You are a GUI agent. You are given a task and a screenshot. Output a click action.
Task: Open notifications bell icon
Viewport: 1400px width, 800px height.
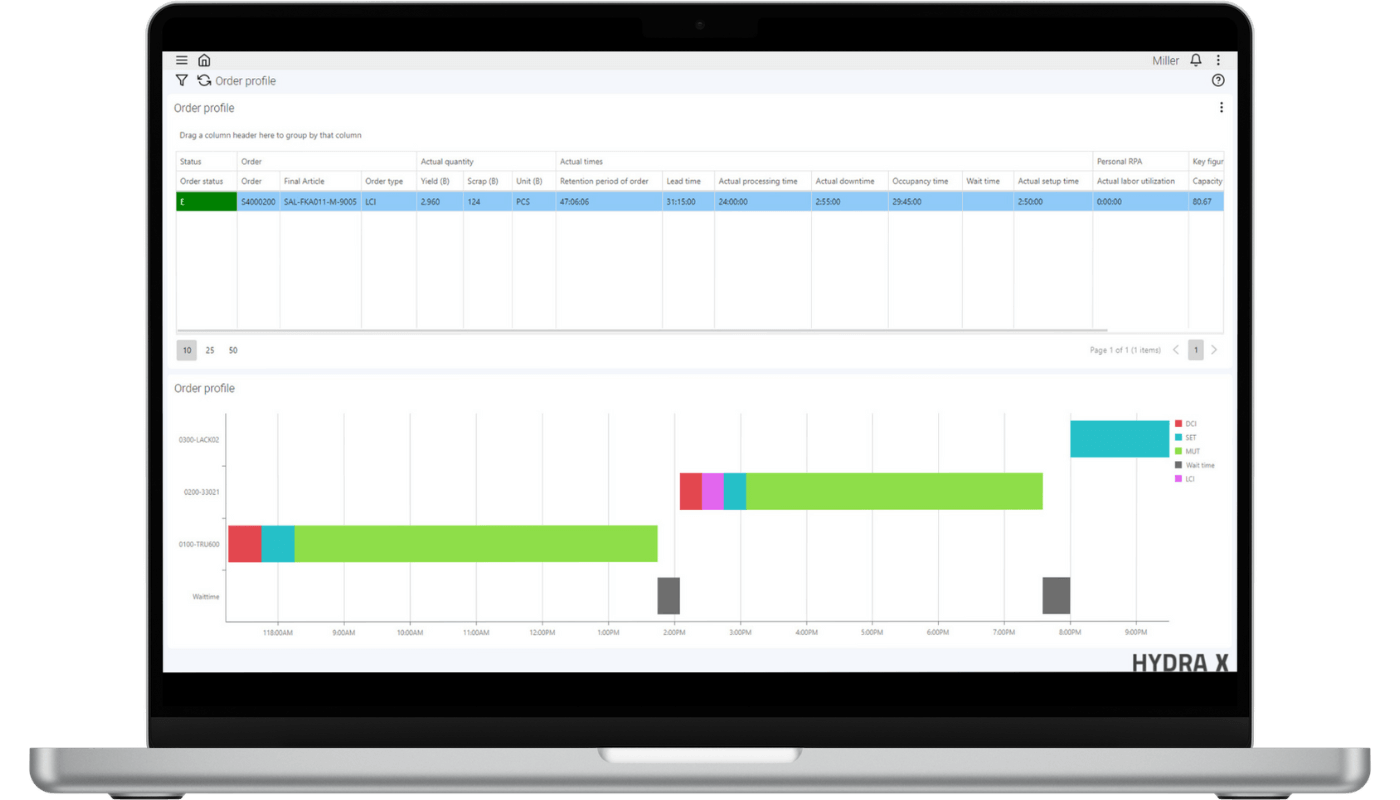pyautogui.click(x=1196, y=61)
